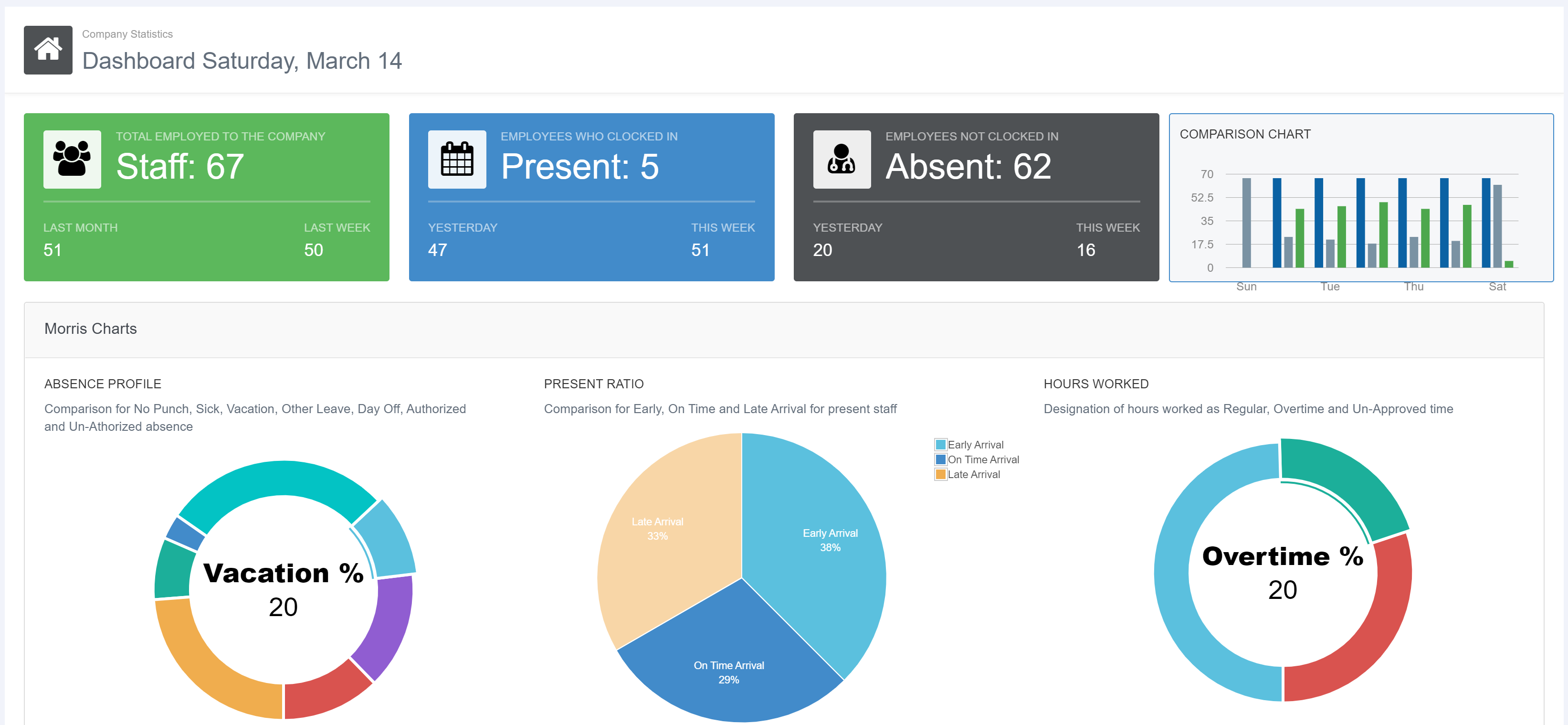Click Late Arrival legend color box
This screenshot has width=1568, height=725.
click(940, 474)
